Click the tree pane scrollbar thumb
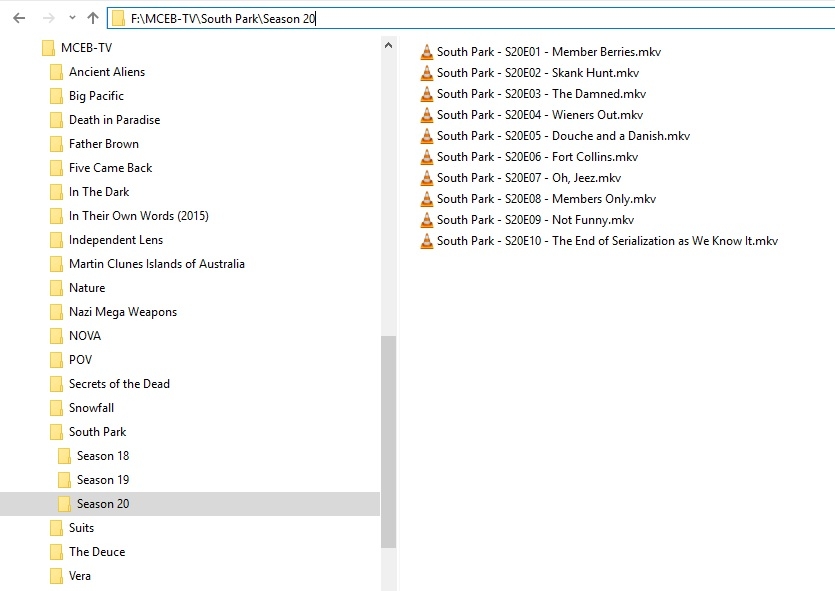Screen dimensions: 835x591 388,442
